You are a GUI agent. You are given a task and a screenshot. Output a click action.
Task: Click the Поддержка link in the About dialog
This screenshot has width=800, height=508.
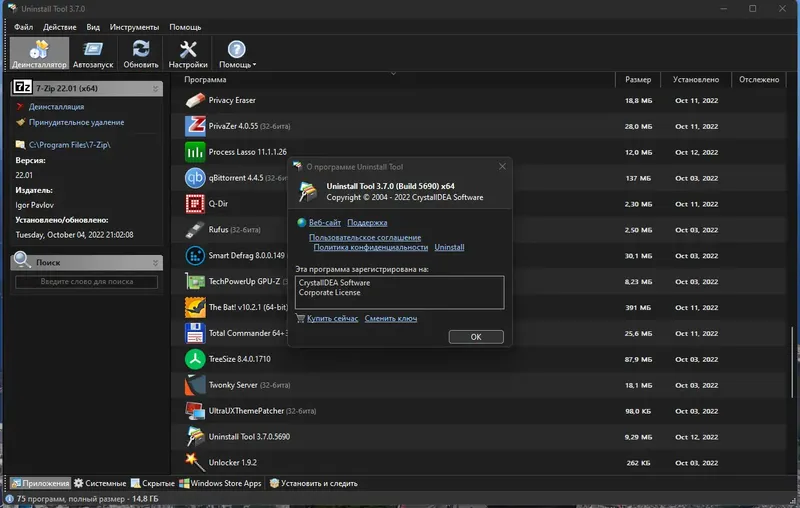[x=367, y=223]
